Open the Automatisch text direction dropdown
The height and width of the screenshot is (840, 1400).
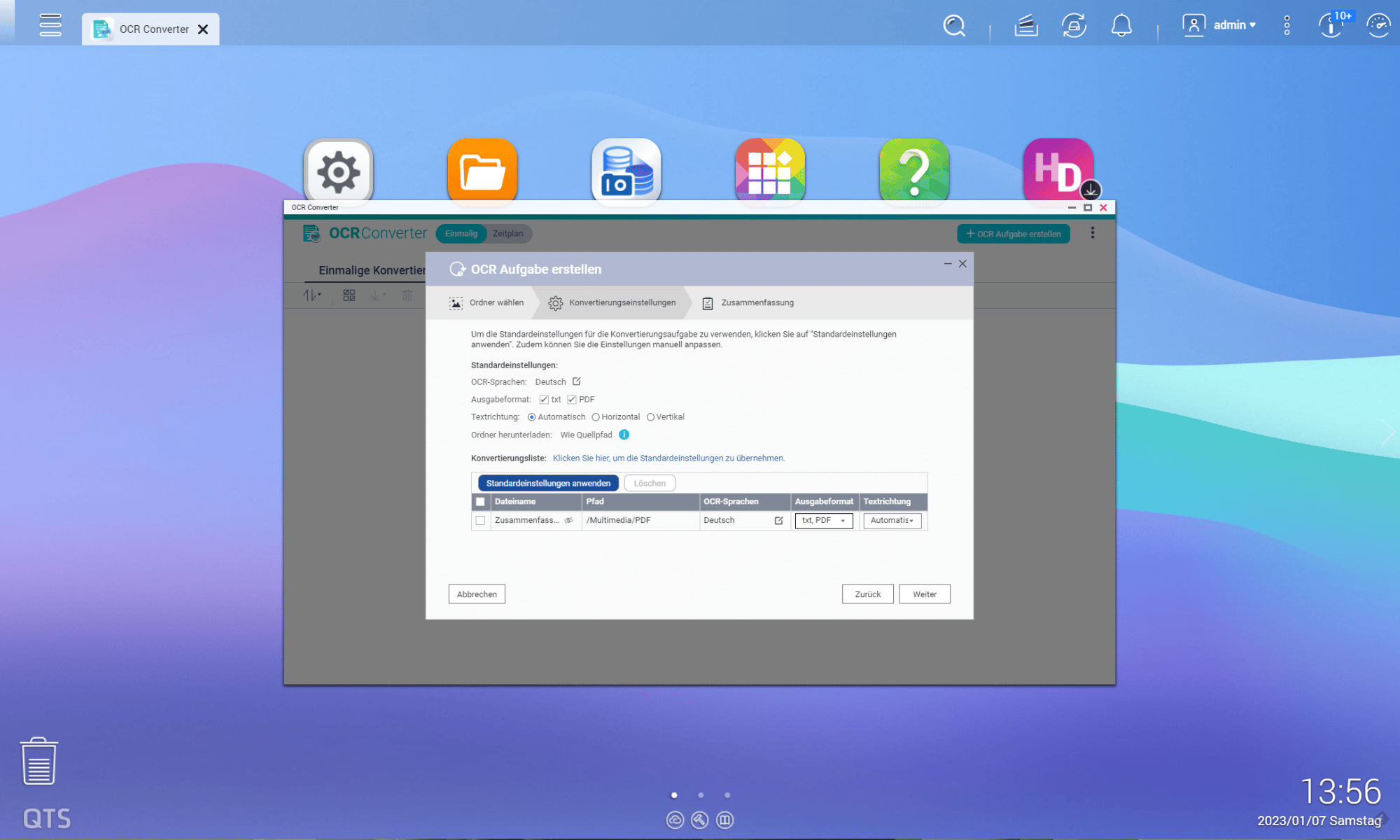coord(892,520)
